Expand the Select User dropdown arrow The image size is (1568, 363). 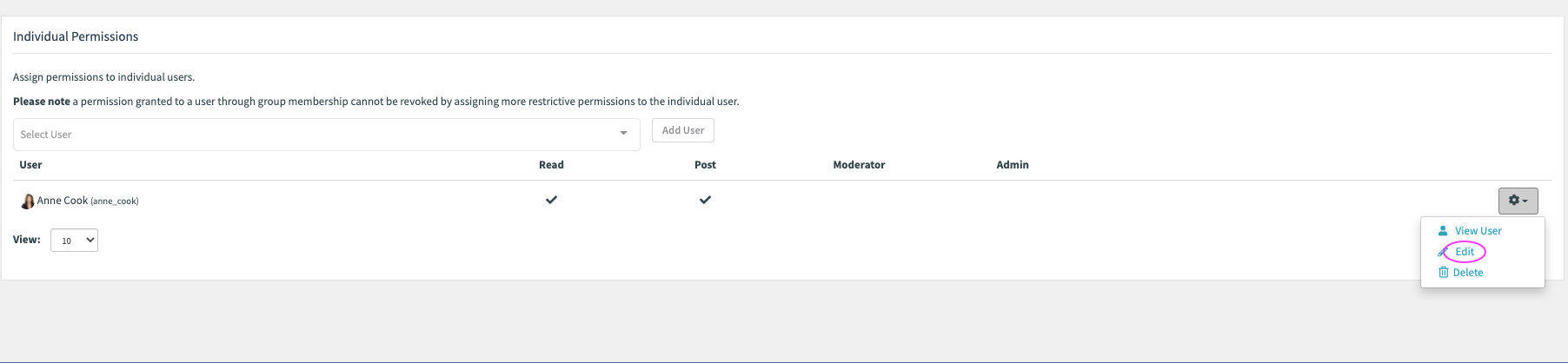tap(623, 134)
